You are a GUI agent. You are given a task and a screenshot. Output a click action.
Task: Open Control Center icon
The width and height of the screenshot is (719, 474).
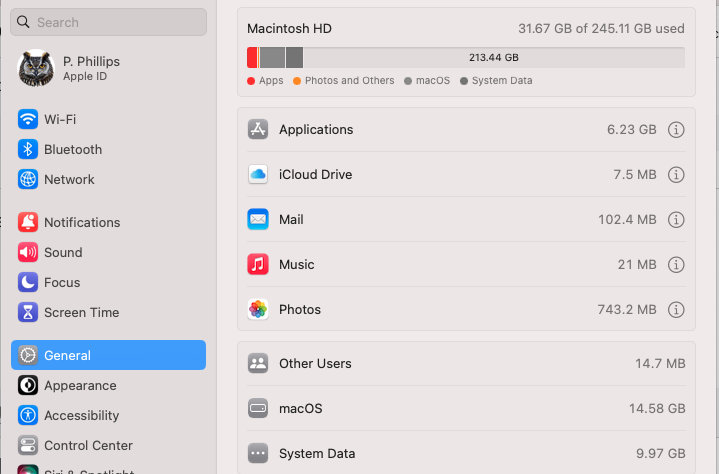(x=28, y=446)
